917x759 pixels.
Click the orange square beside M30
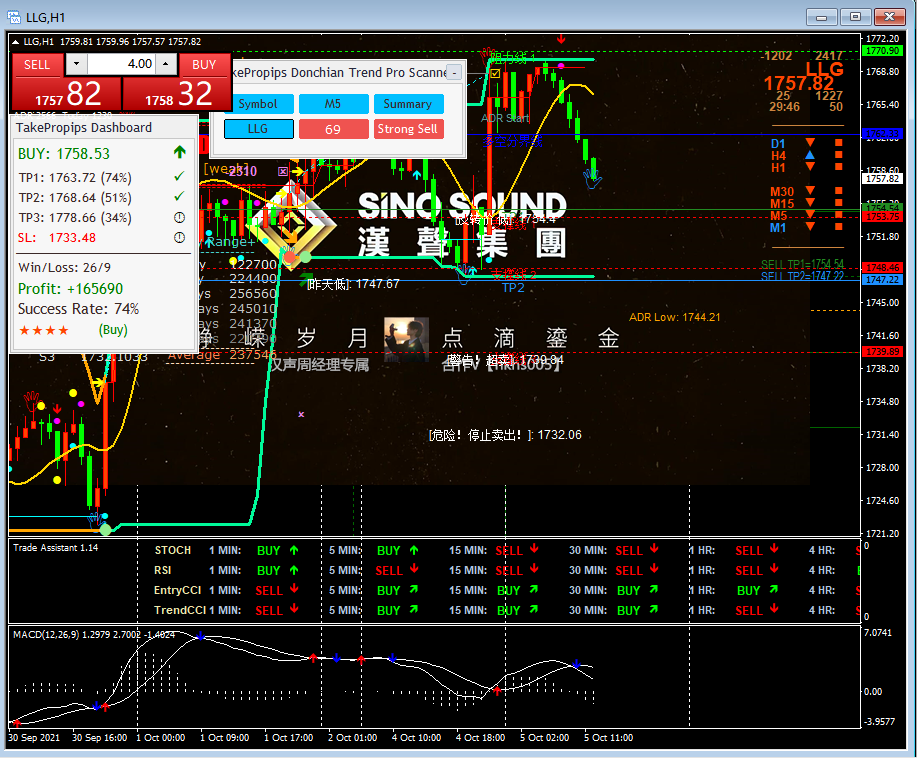click(839, 191)
